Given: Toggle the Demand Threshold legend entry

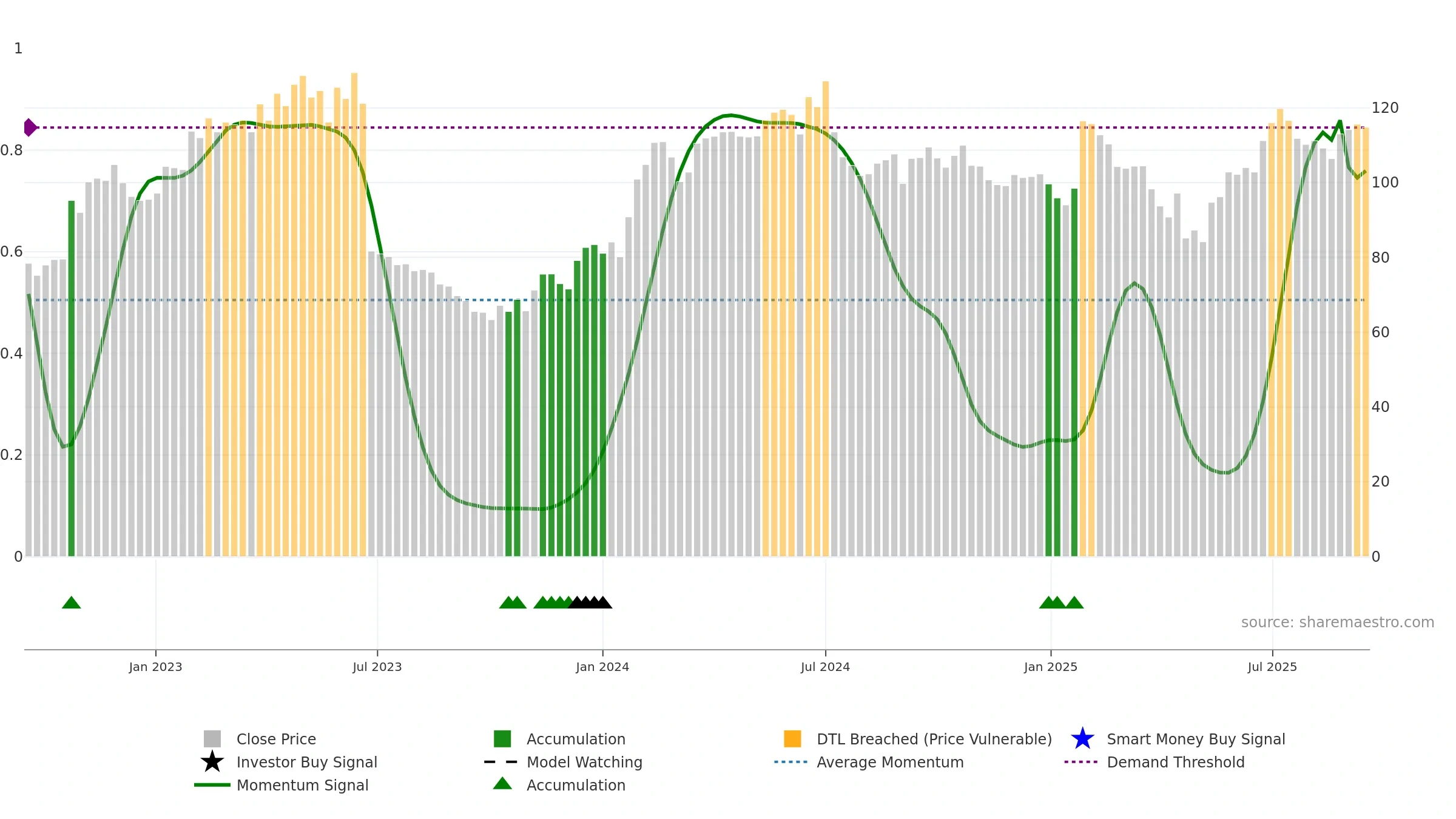Looking at the screenshot, I should pos(1176,762).
